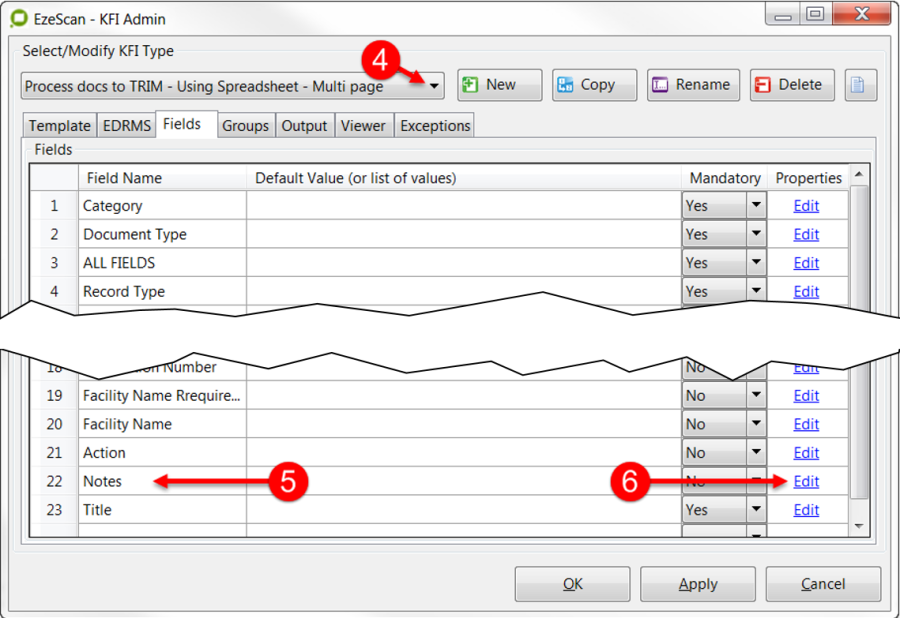Click Edit link for Document Type field
Screen dimensions: 900x618
point(806,234)
